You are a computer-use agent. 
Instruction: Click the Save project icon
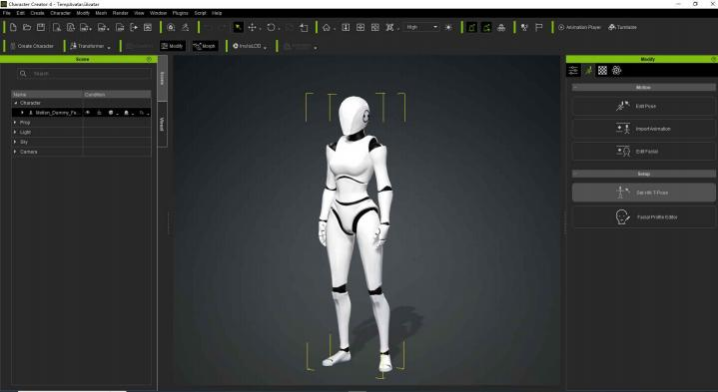[x=41, y=27]
